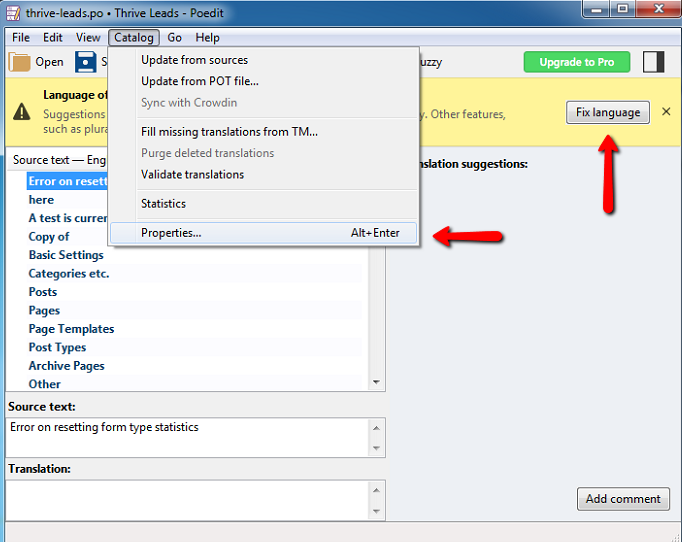Image resolution: width=682 pixels, height=542 pixels.
Task: Select the 'Other' string row
Action: [x=194, y=384]
